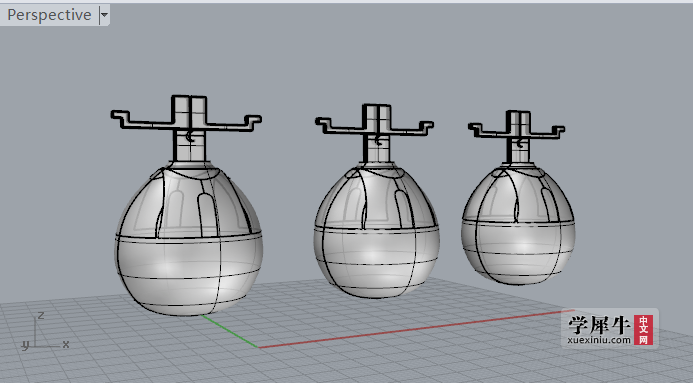Image resolution: width=693 pixels, height=383 pixels.
Task: Click the Perspective viewport title label
Action: click(49, 15)
